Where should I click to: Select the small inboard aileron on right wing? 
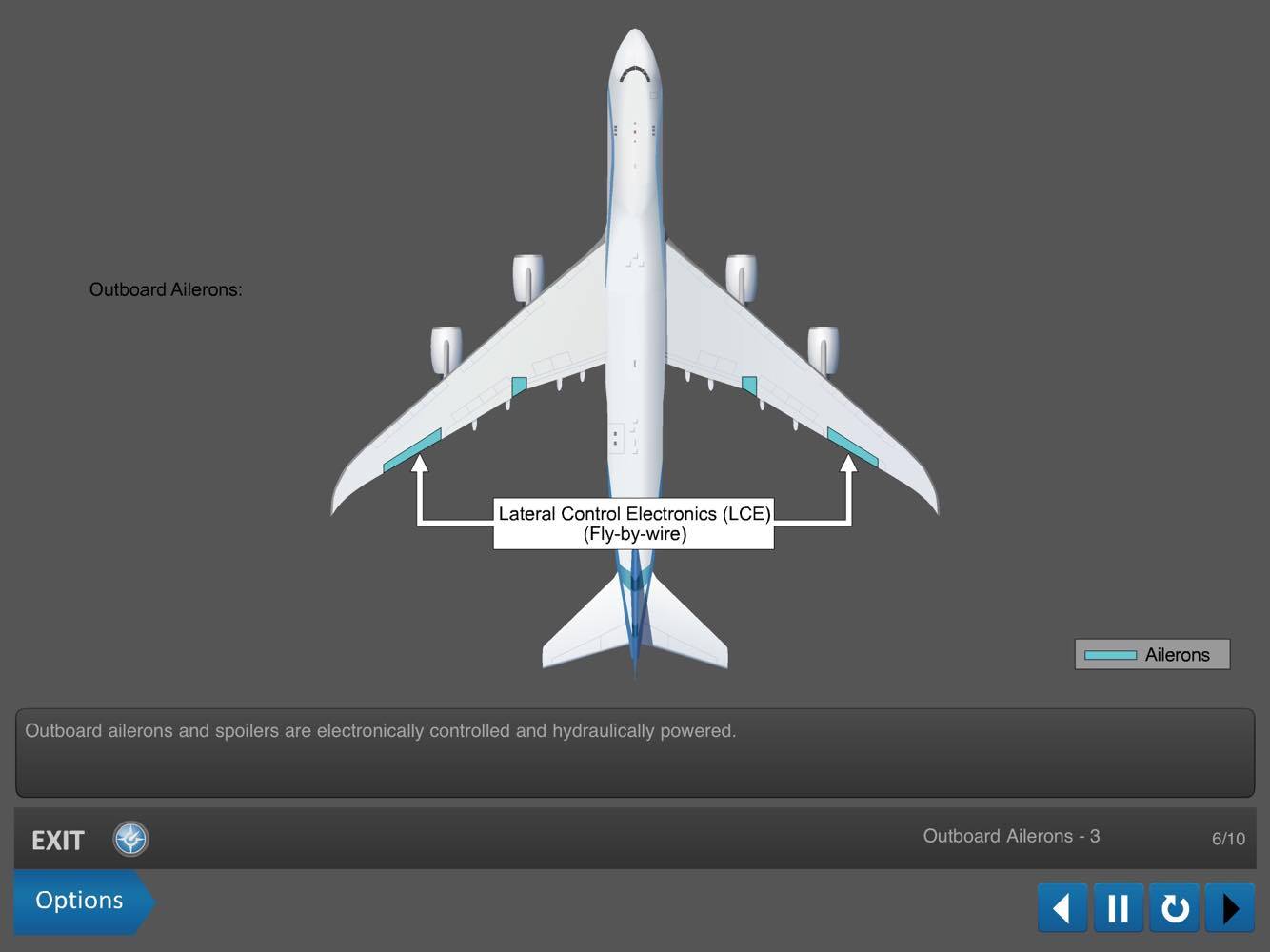[749, 386]
